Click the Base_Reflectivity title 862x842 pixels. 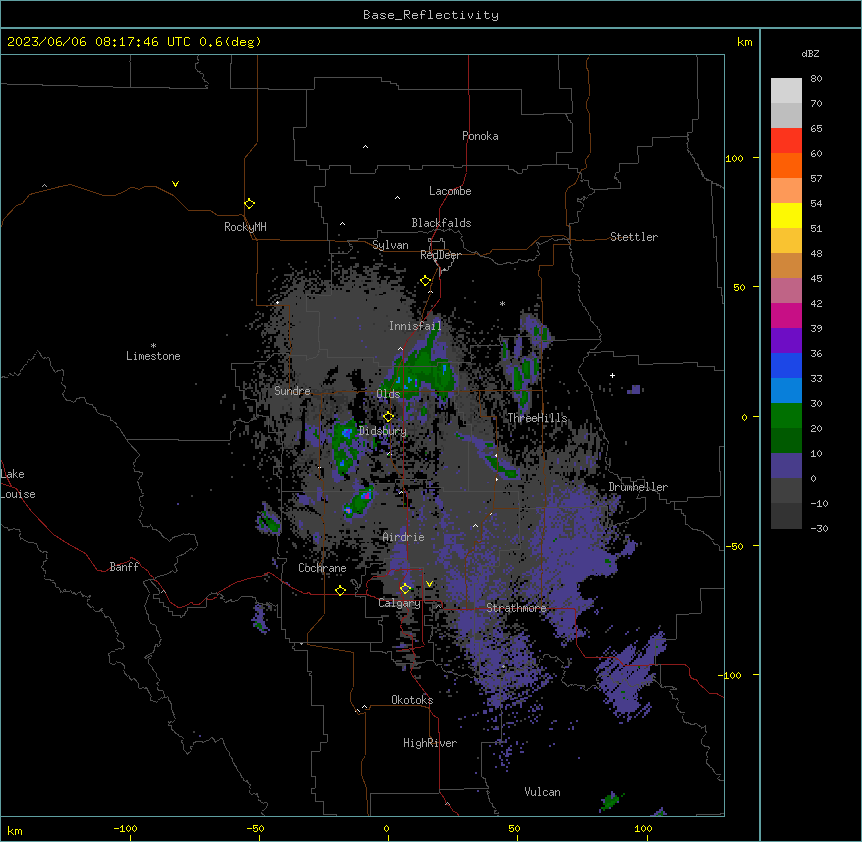[x=431, y=15]
